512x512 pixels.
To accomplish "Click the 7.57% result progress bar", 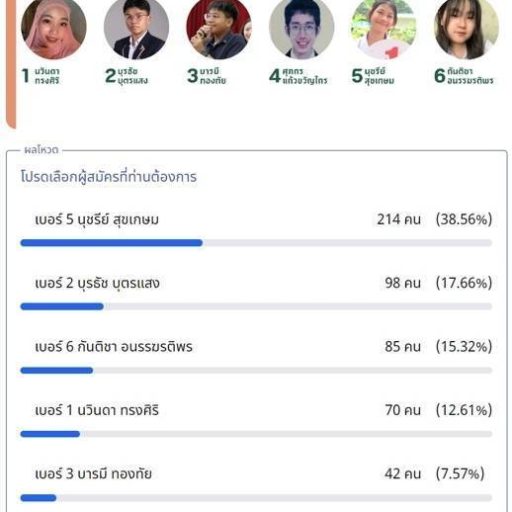I will click(x=256, y=498).
